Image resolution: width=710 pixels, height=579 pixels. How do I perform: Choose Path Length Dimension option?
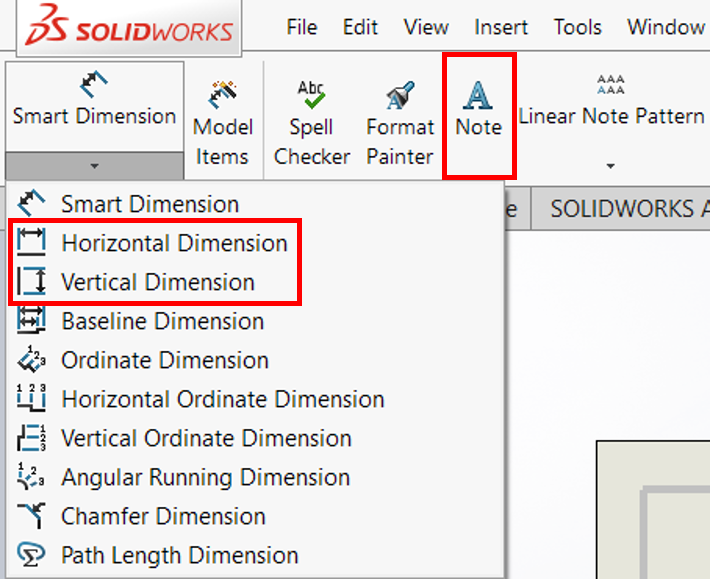pos(255,555)
